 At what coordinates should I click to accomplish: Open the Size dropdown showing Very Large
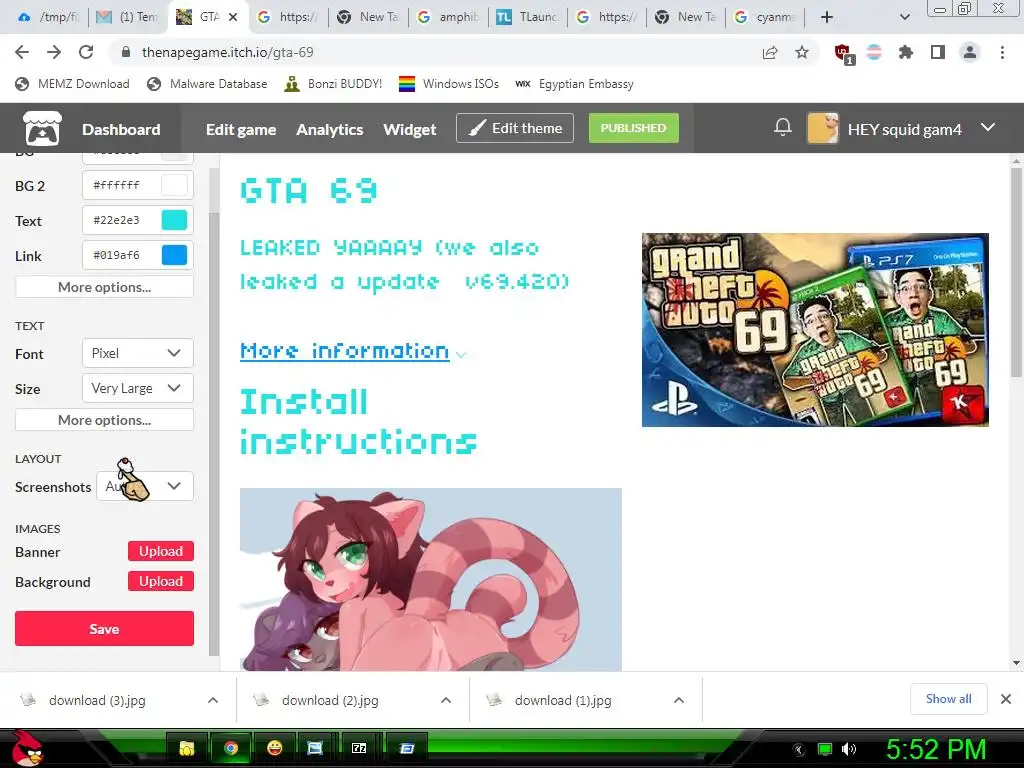click(x=138, y=389)
